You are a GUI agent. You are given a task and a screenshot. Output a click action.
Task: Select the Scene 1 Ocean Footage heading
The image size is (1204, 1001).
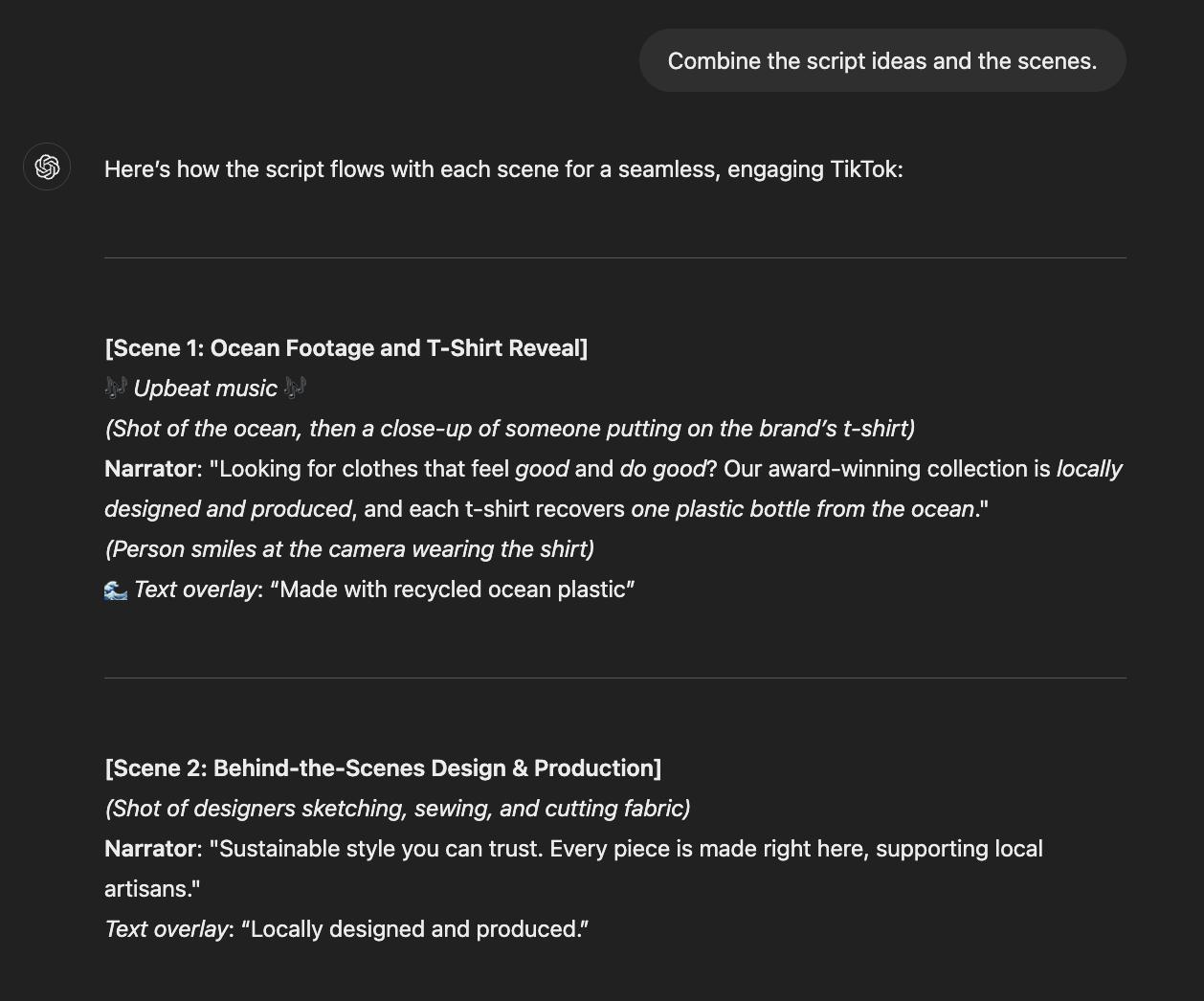pos(346,347)
